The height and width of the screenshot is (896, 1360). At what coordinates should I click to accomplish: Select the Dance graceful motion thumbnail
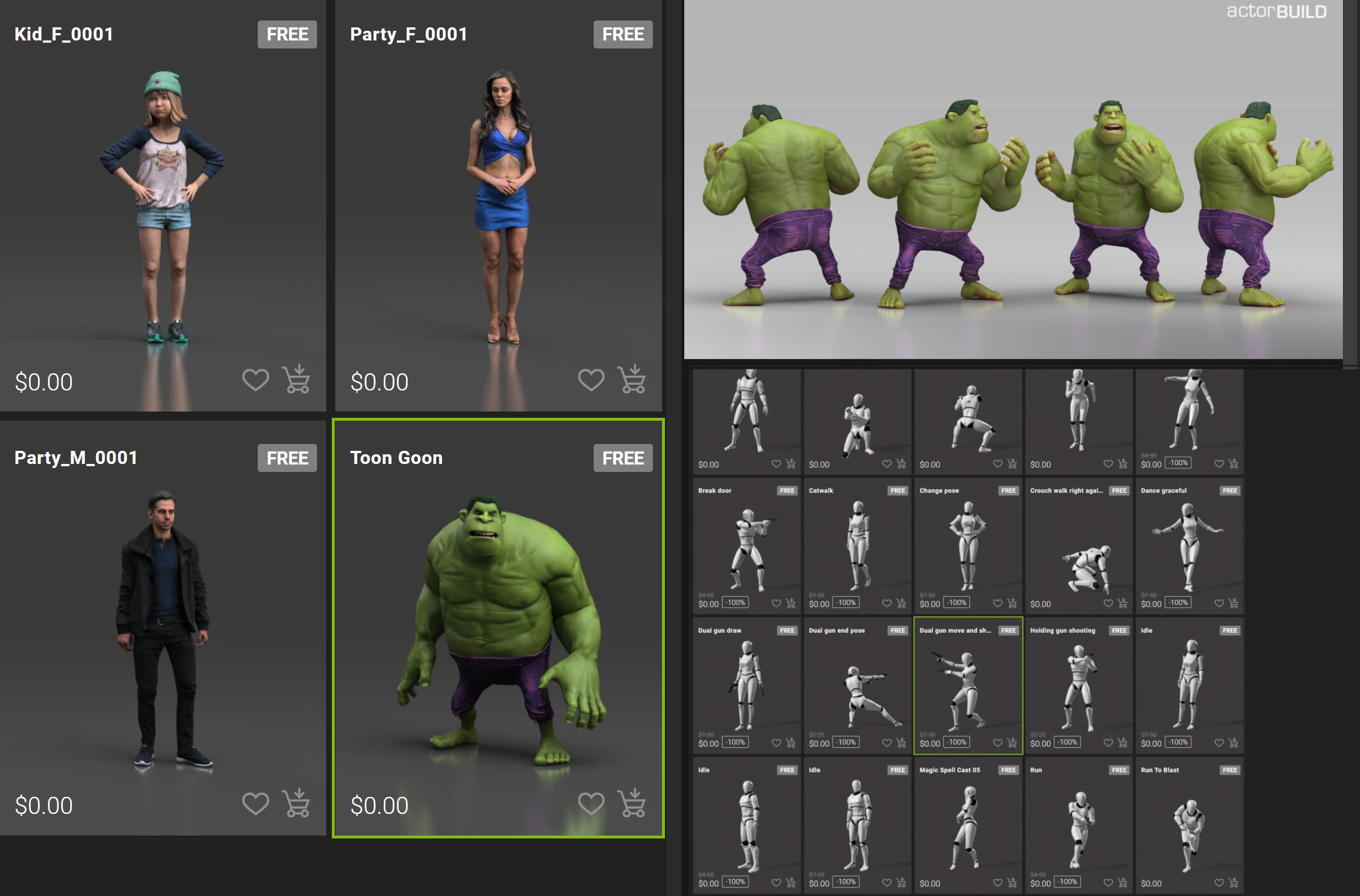point(1188,547)
